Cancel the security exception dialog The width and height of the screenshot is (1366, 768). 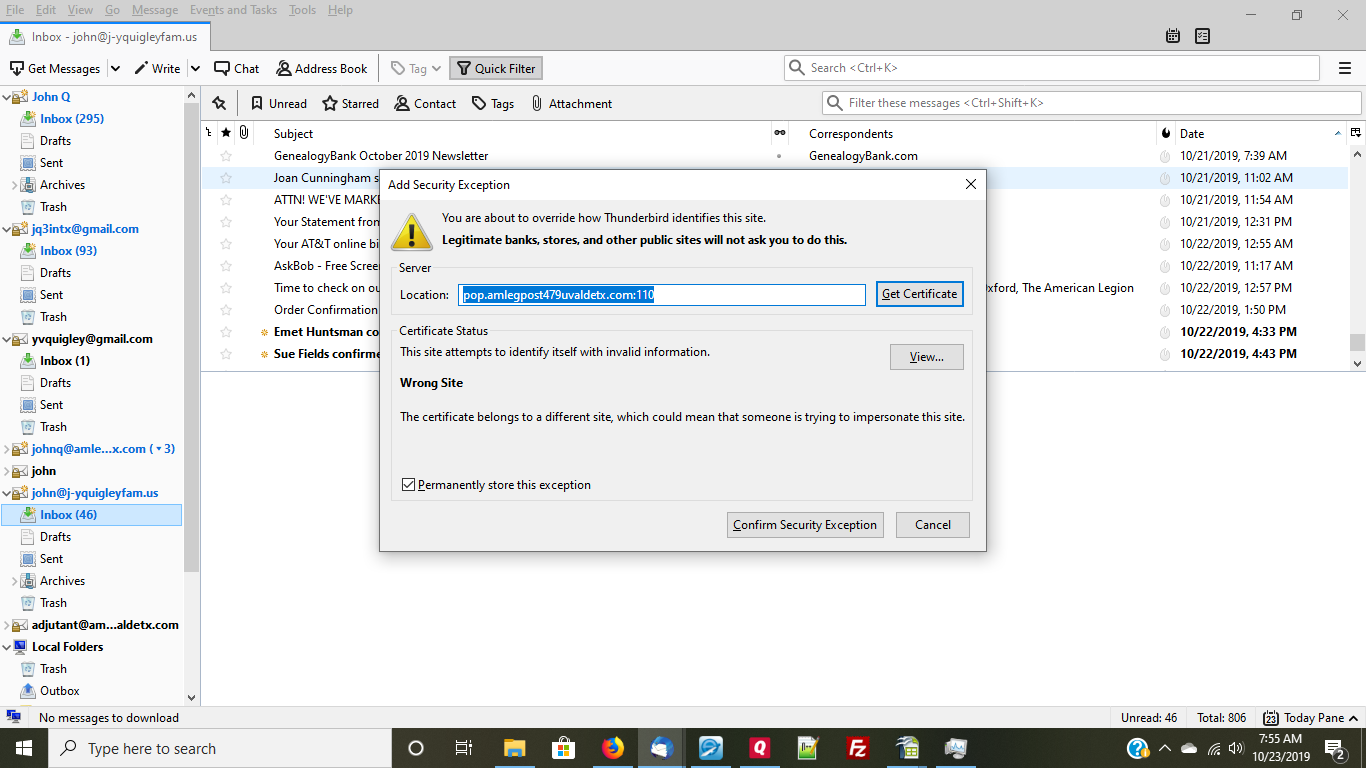click(x=932, y=525)
